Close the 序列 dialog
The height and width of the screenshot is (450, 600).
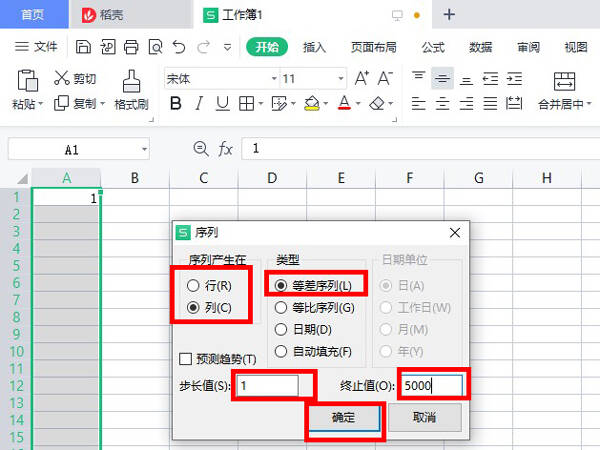coord(455,232)
